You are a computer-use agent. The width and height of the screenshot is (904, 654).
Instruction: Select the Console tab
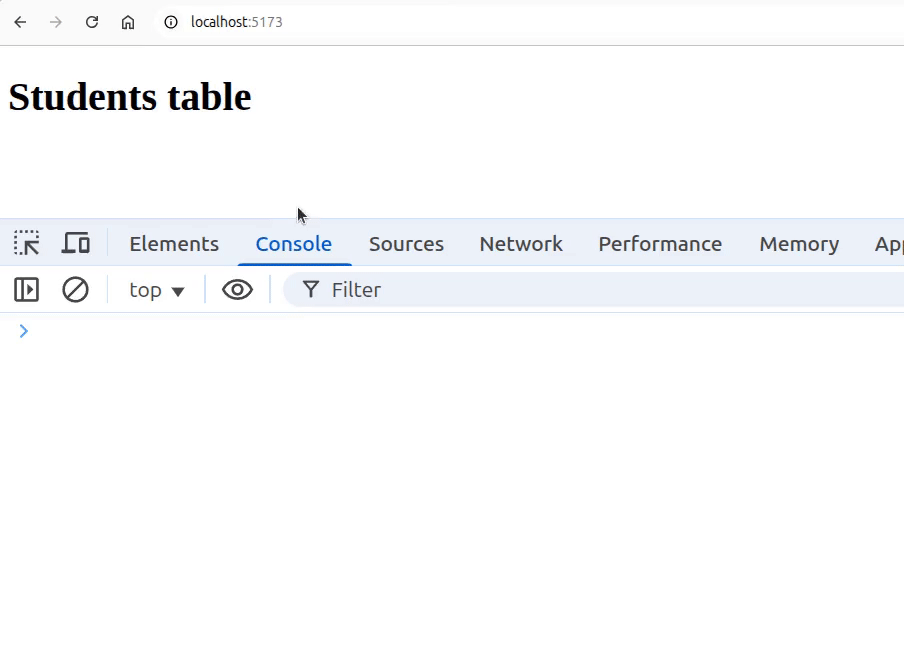point(293,244)
